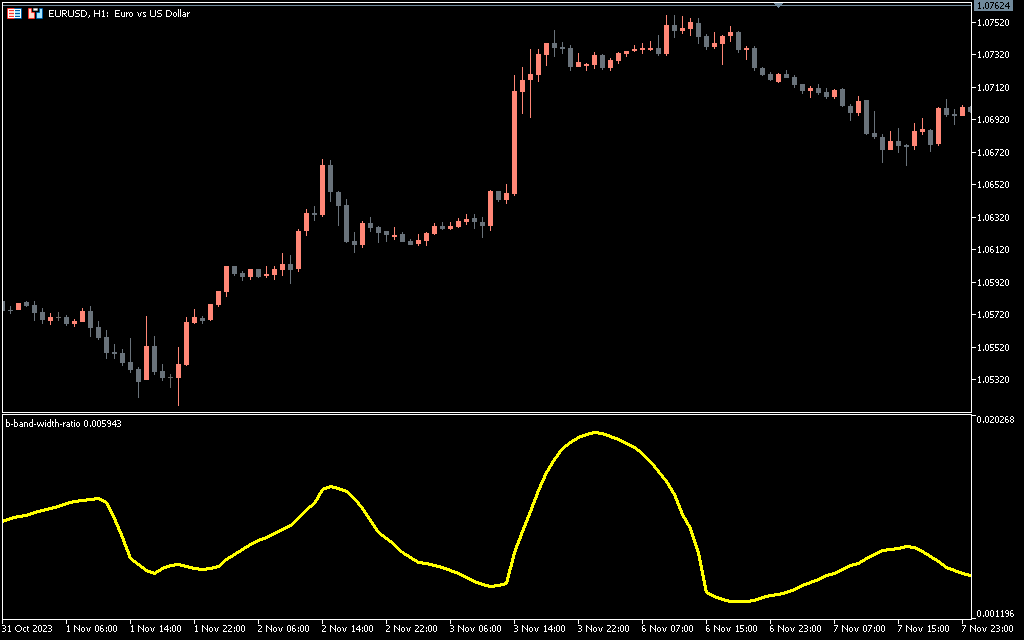The width and height of the screenshot is (1024, 640).
Task: Click the 31 Oct 2023 date label
Action: coord(30,629)
